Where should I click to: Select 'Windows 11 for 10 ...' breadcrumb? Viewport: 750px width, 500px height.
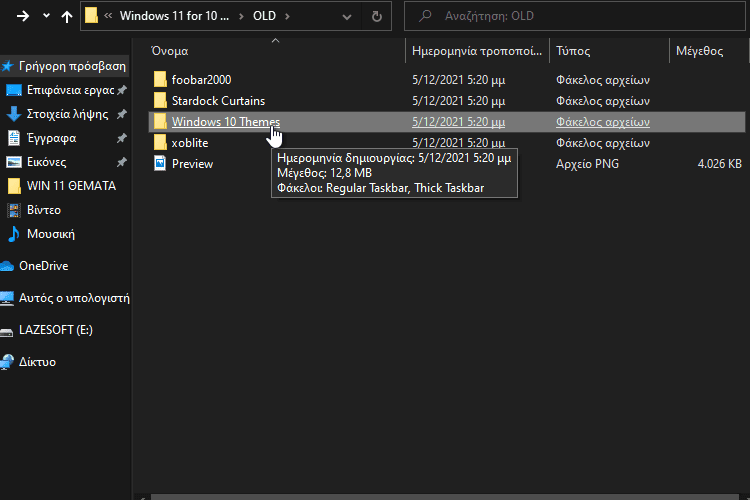[174, 16]
